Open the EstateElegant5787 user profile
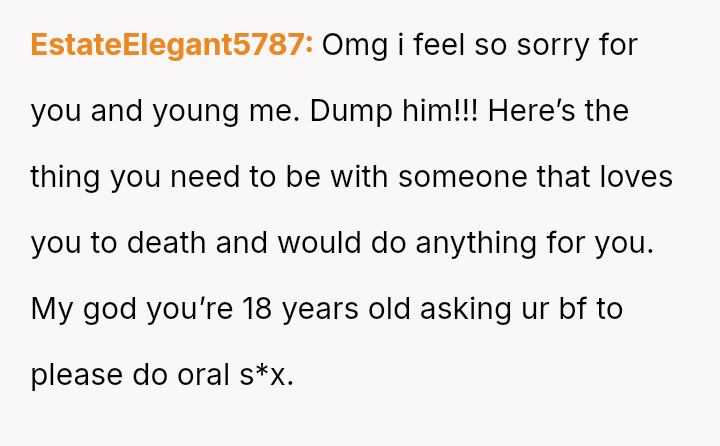Image resolution: width=720 pixels, height=446 pixels. pos(171,46)
